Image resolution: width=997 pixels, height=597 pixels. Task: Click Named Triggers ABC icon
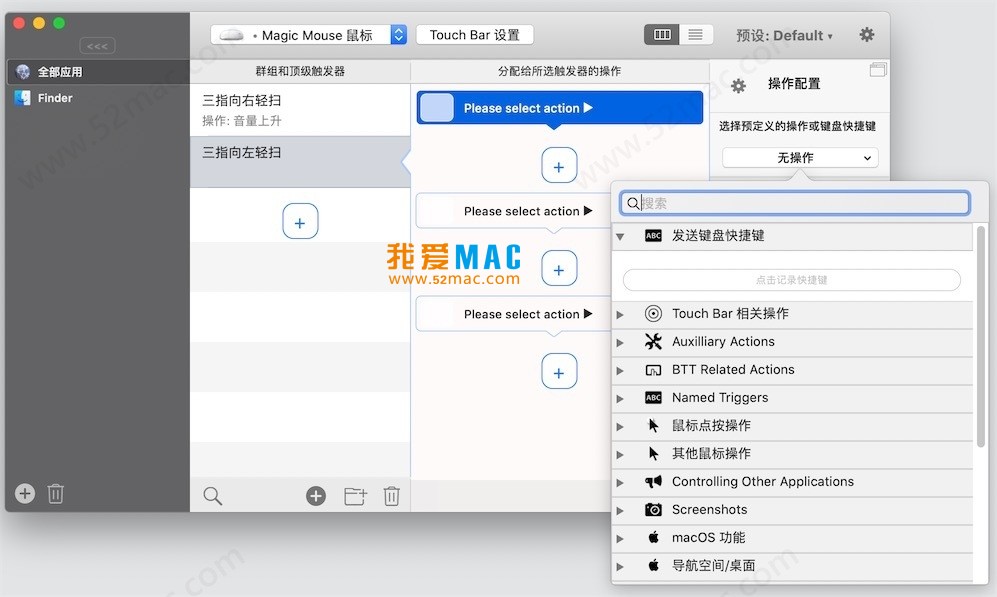coord(653,397)
